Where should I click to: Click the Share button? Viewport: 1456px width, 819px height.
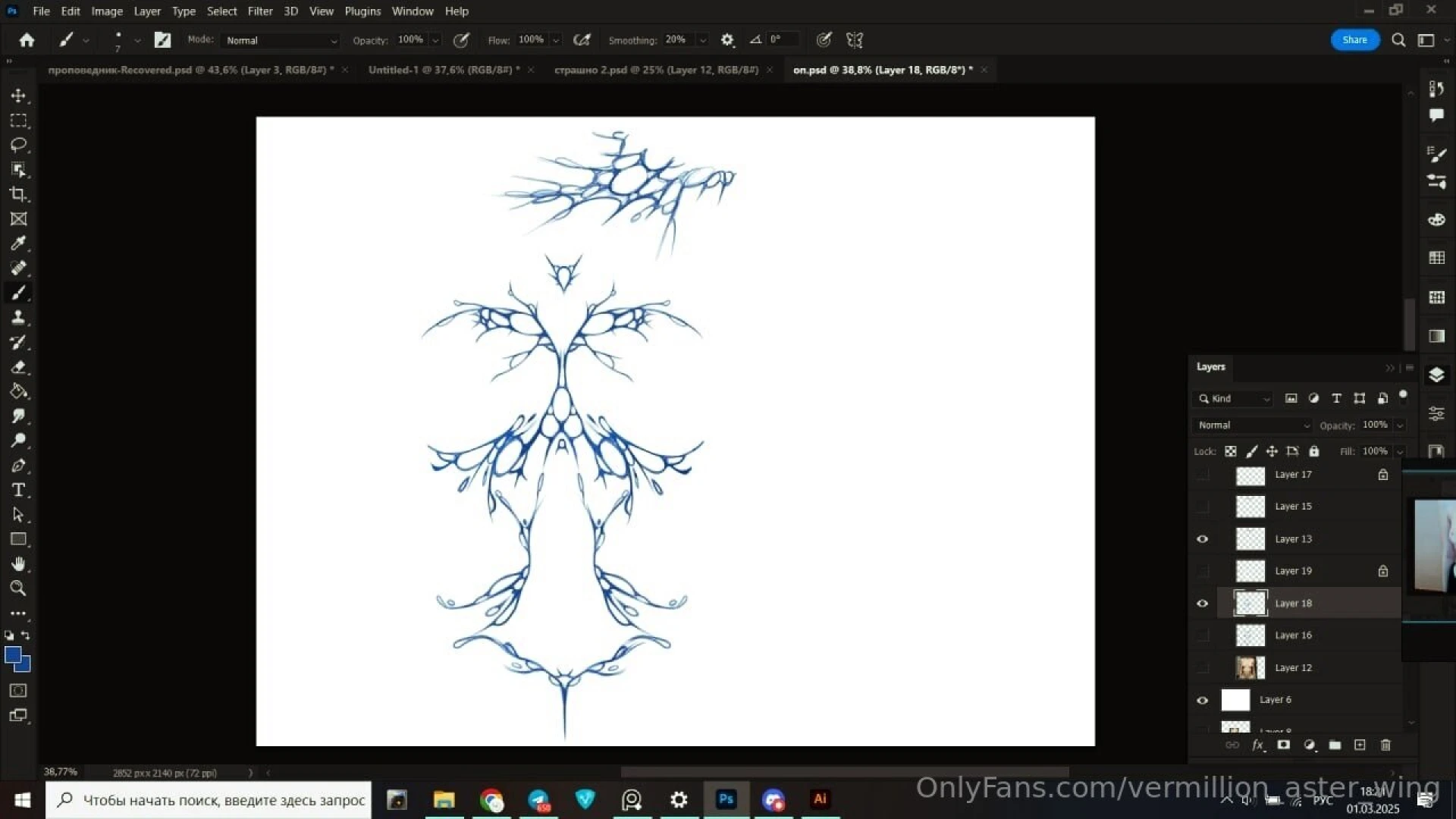click(x=1354, y=40)
